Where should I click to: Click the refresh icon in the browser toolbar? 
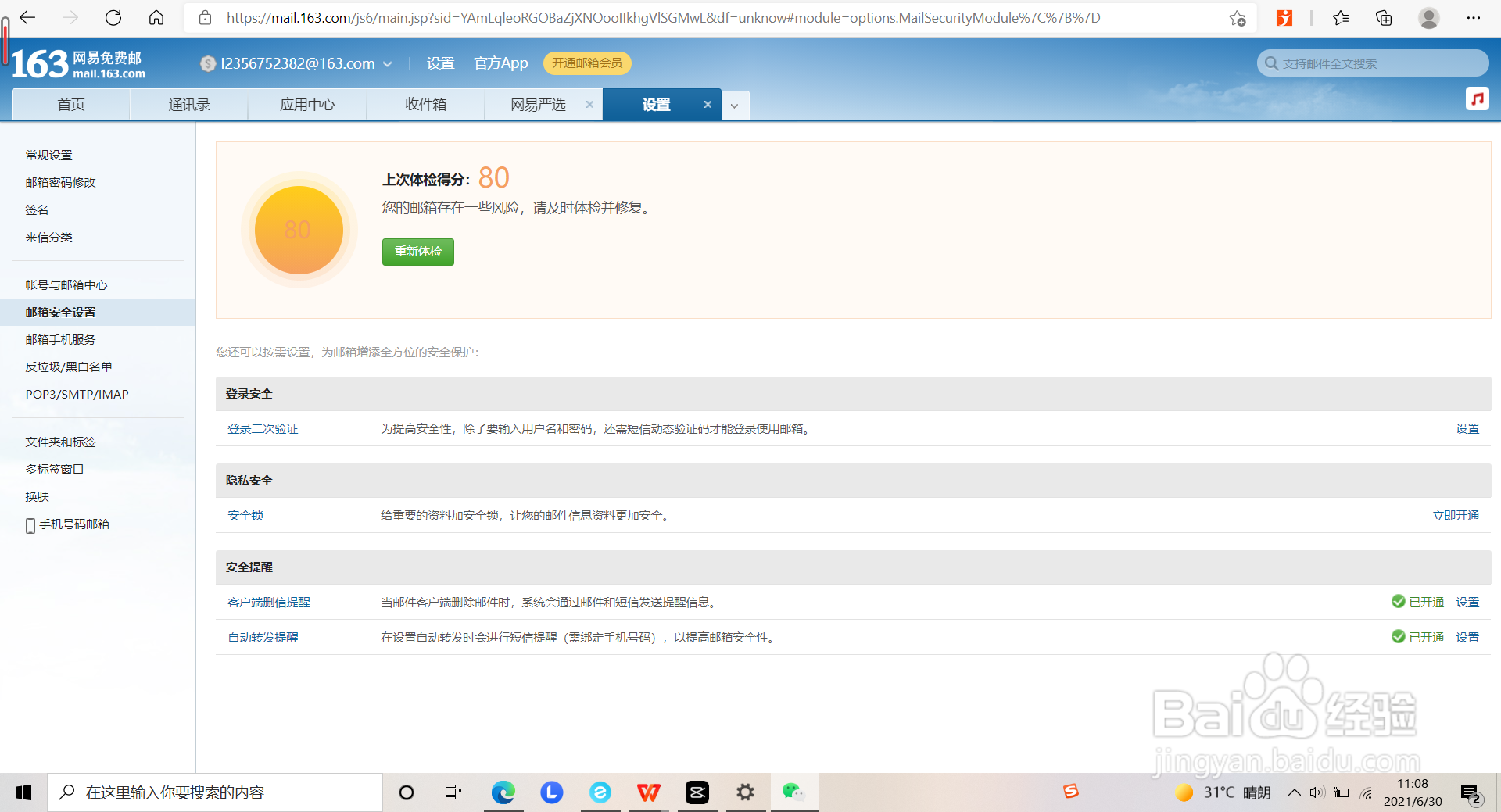[x=113, y=17]
